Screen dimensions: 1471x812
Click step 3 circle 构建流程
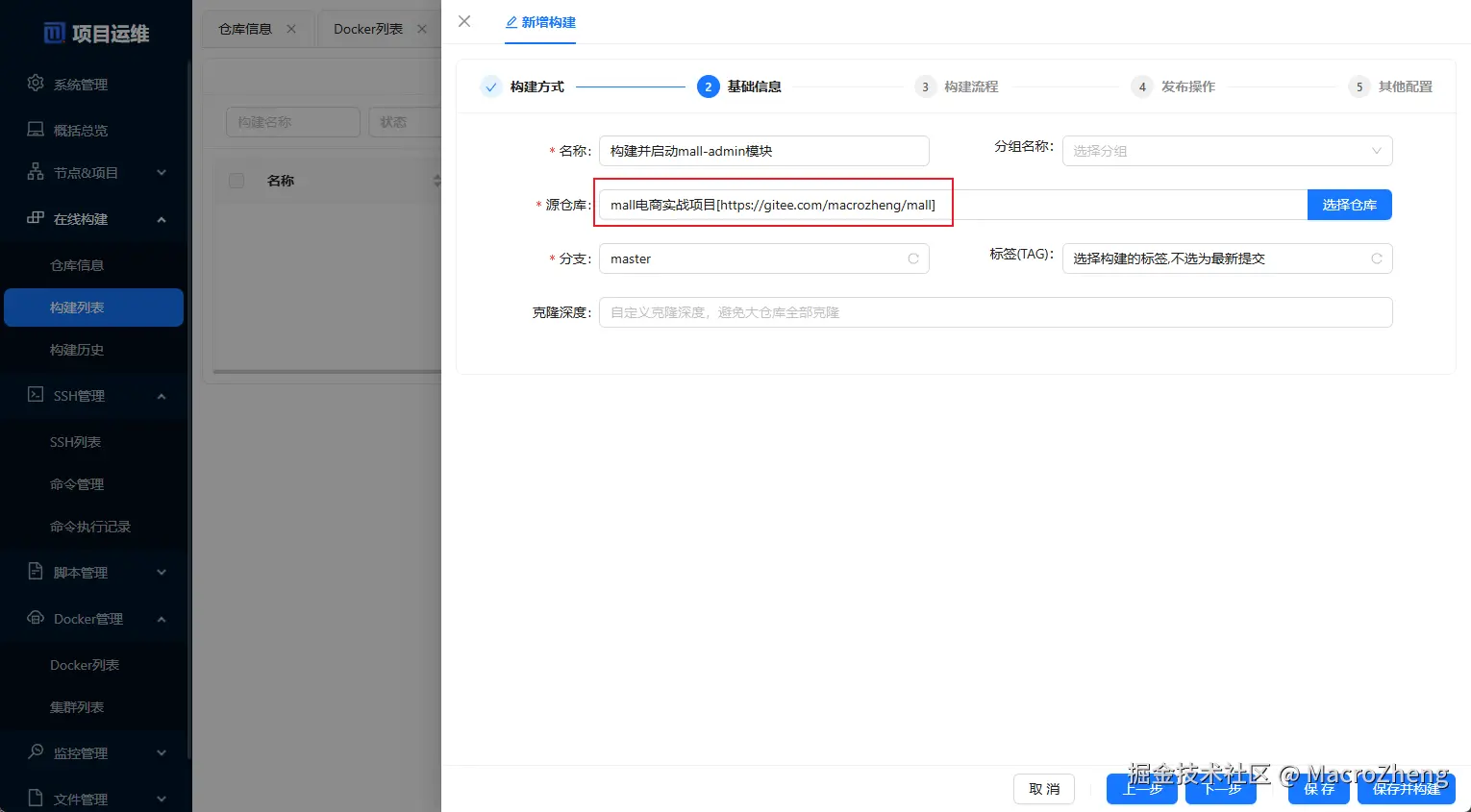pos(925,86)
